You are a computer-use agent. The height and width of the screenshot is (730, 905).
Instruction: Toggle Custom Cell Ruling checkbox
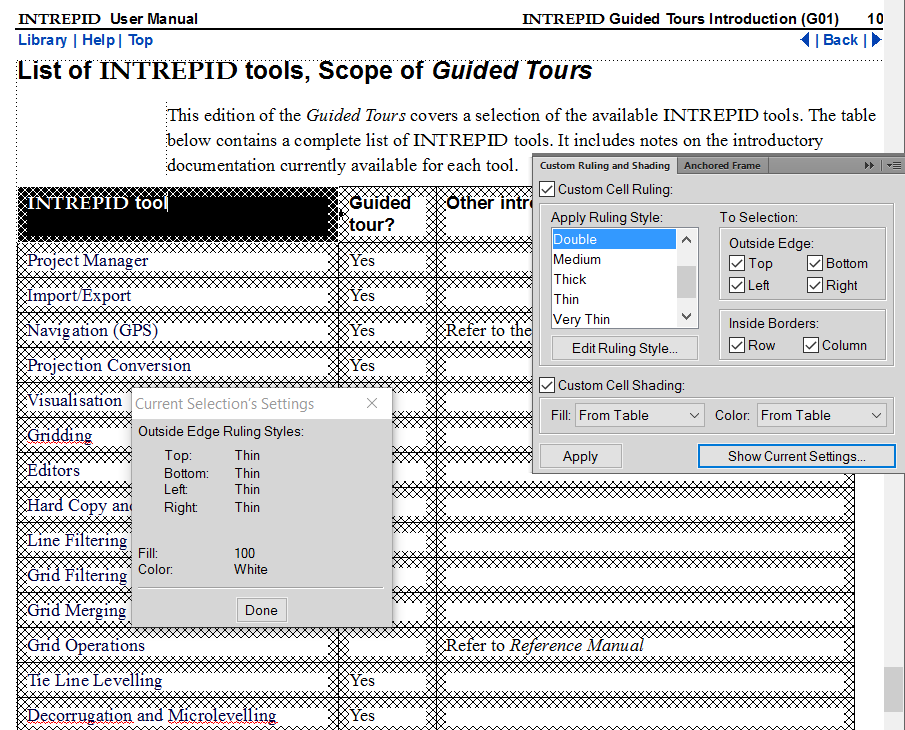(547, 189)
